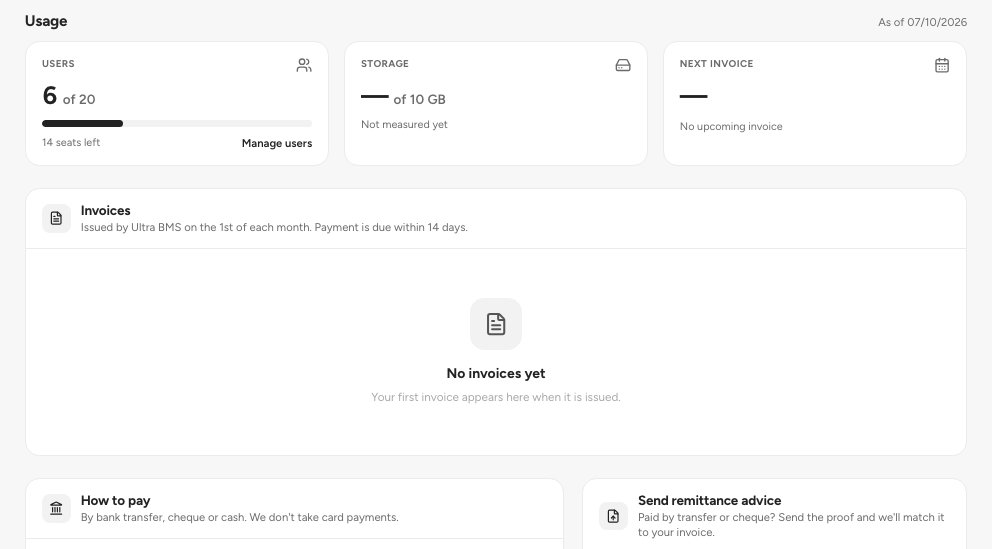The image size is (992, 549).
Task: Click the users icon in the Users card
Action: tap(304, 65)
